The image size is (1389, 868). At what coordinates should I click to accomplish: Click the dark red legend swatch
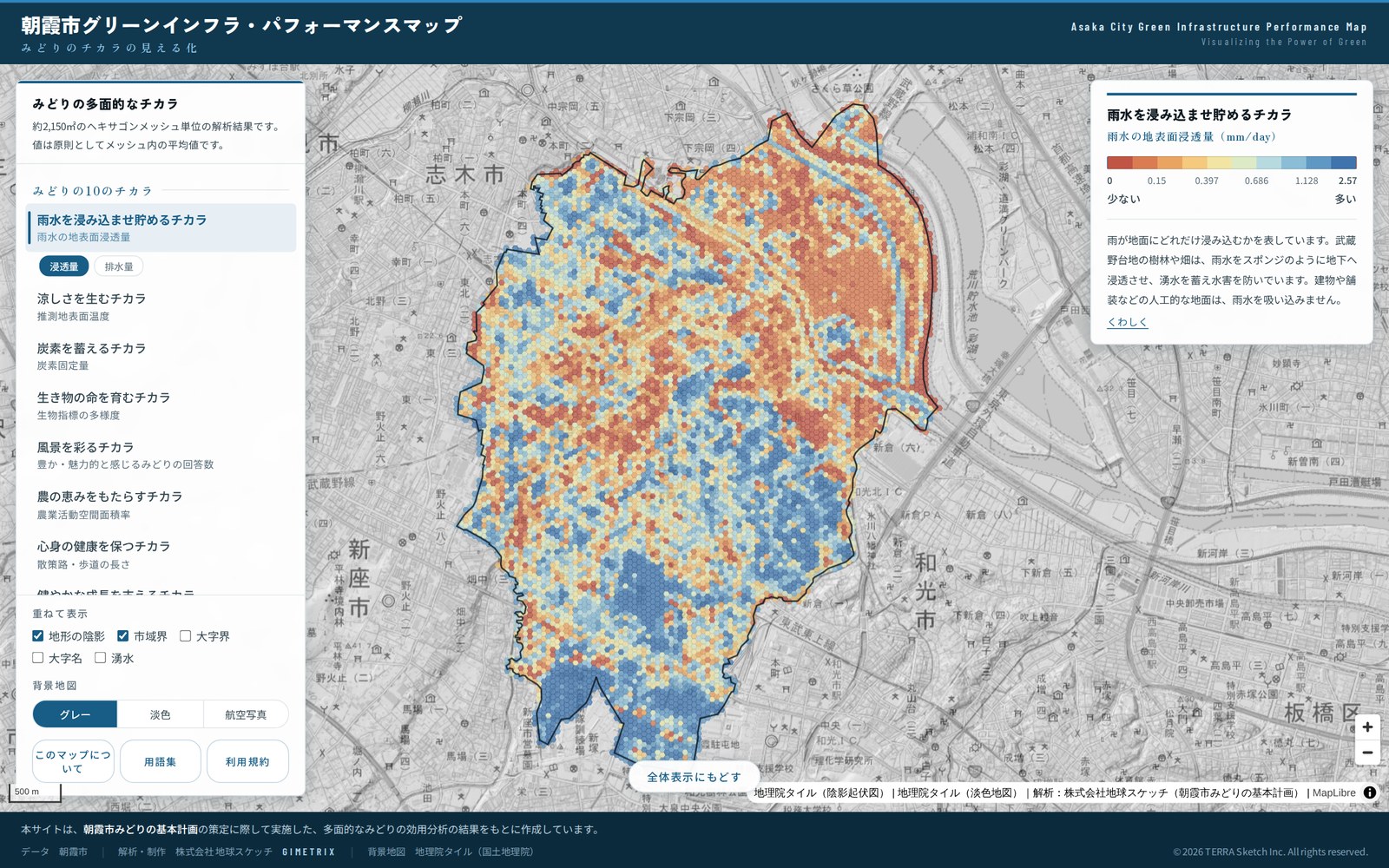click(x=1119, y=162)
